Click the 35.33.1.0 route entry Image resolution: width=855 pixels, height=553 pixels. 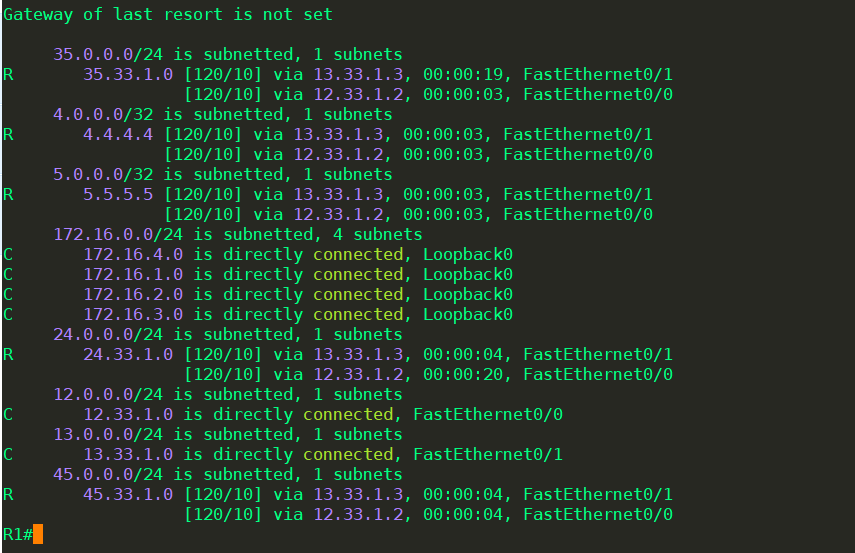pos(128,74)
